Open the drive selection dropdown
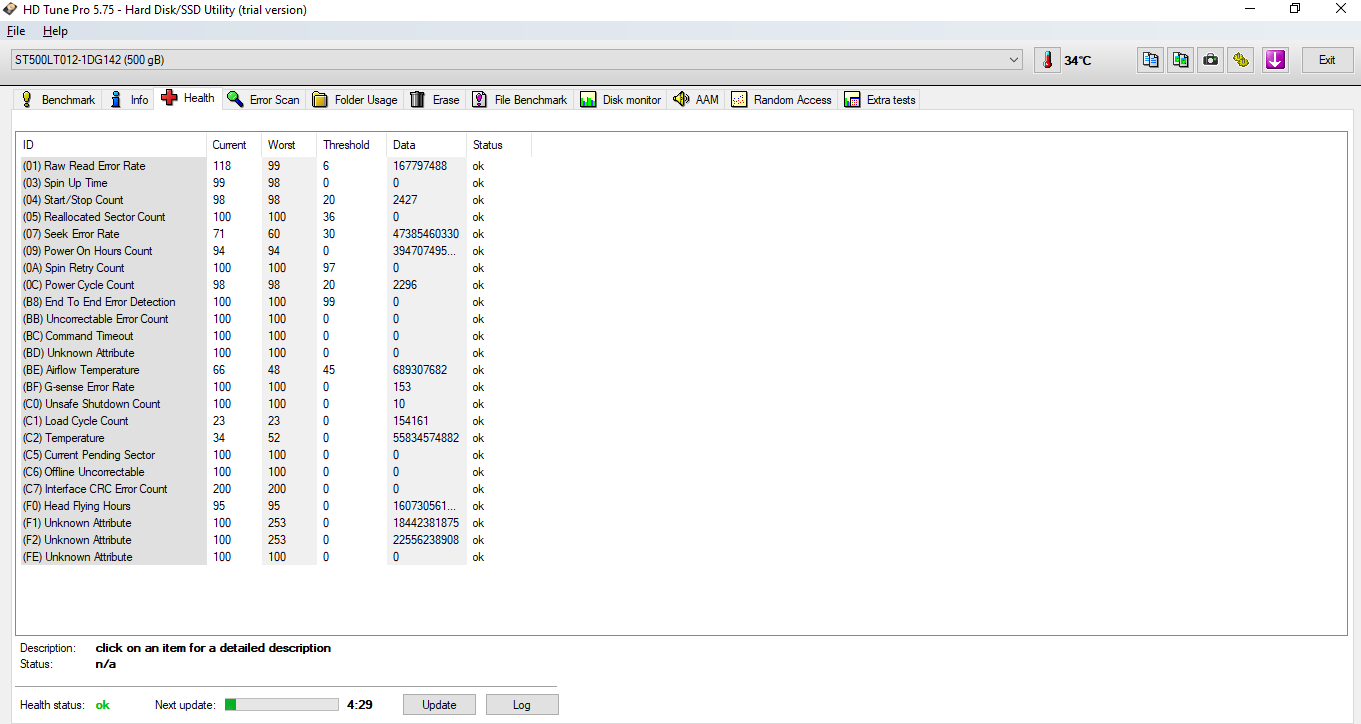The width and height of the screenshot is (1361, 724). [x=516, y=60]
